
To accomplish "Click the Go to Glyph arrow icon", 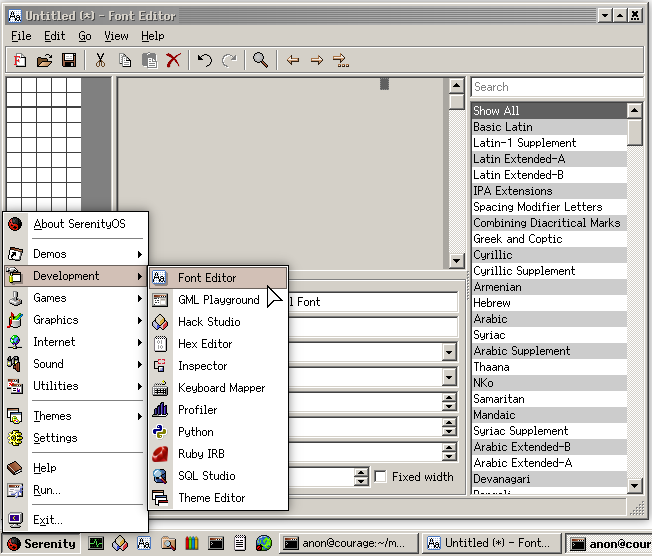I will (341, 60).
